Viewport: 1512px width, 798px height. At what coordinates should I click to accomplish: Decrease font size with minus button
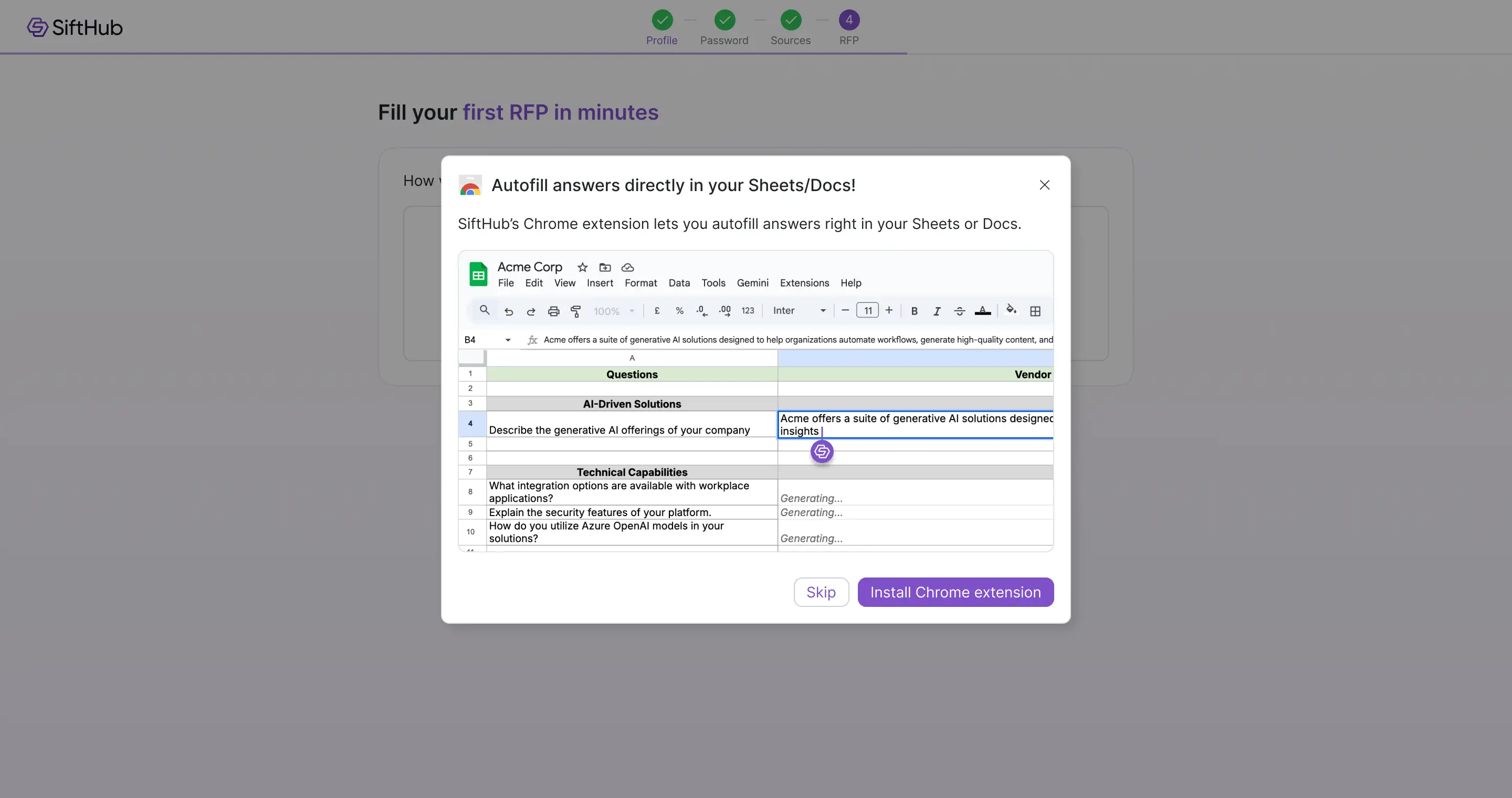[845, 310]
